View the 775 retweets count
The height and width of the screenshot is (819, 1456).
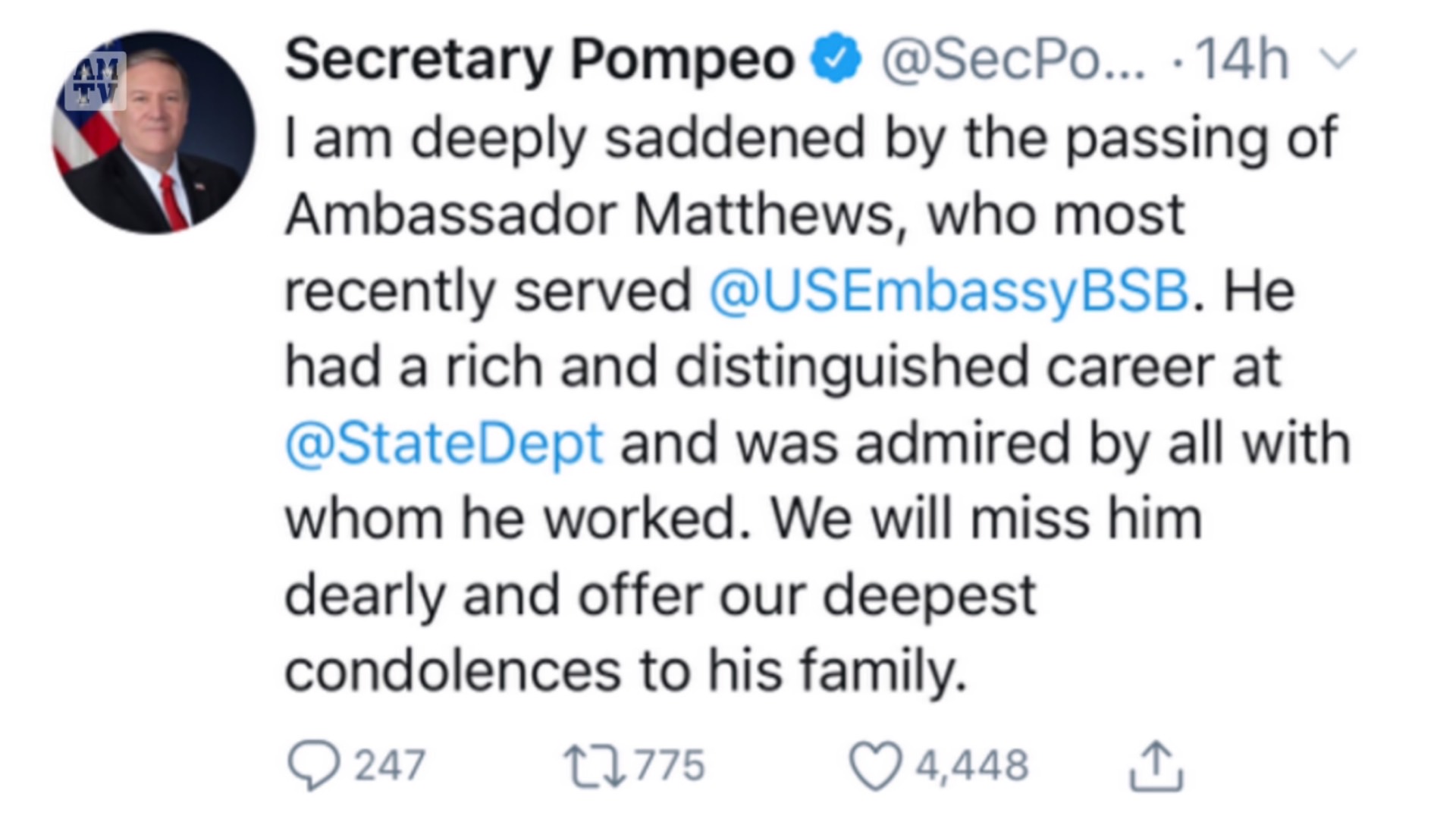click(x=670, y=765)
